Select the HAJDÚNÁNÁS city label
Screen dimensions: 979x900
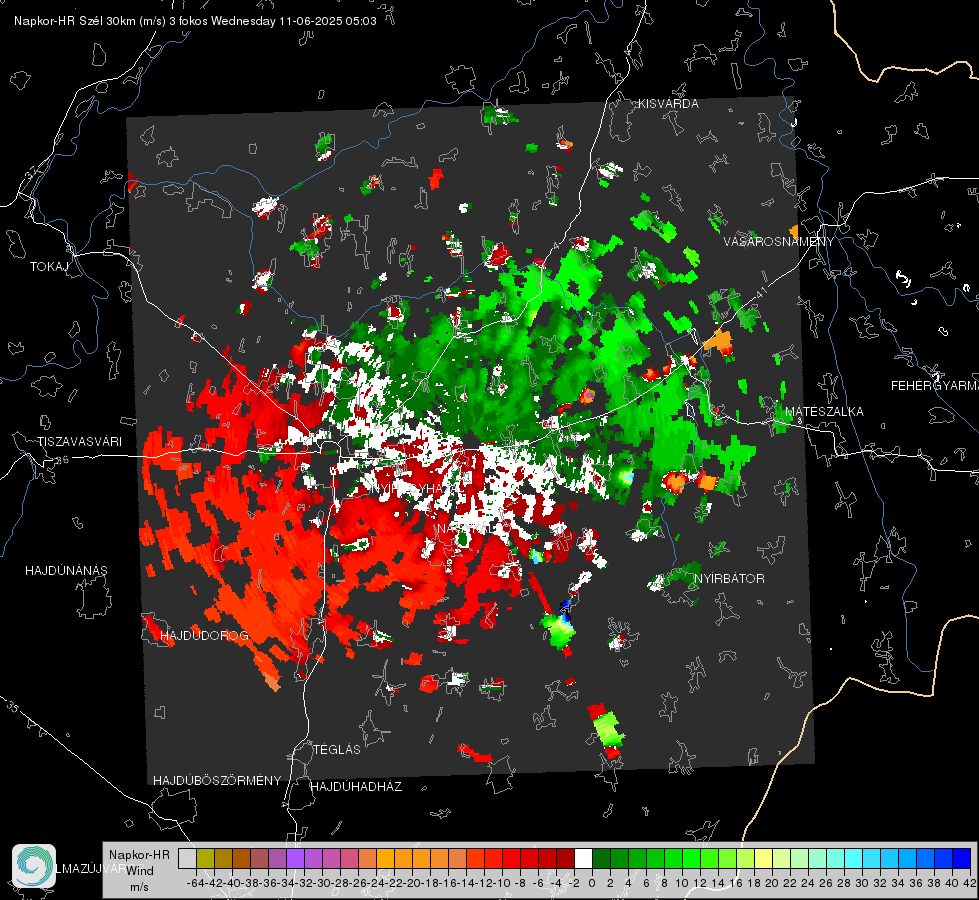coord(66,570)
